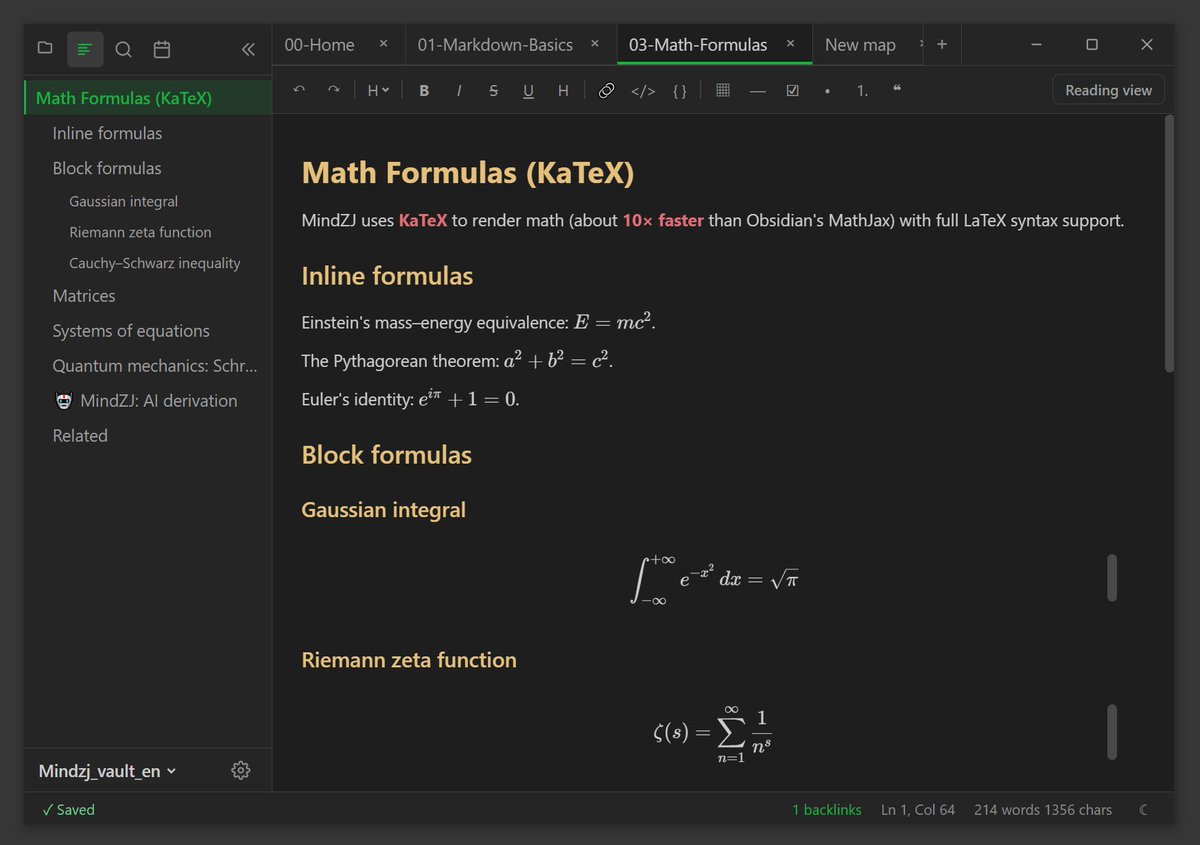Maximize the application window

1092,45
